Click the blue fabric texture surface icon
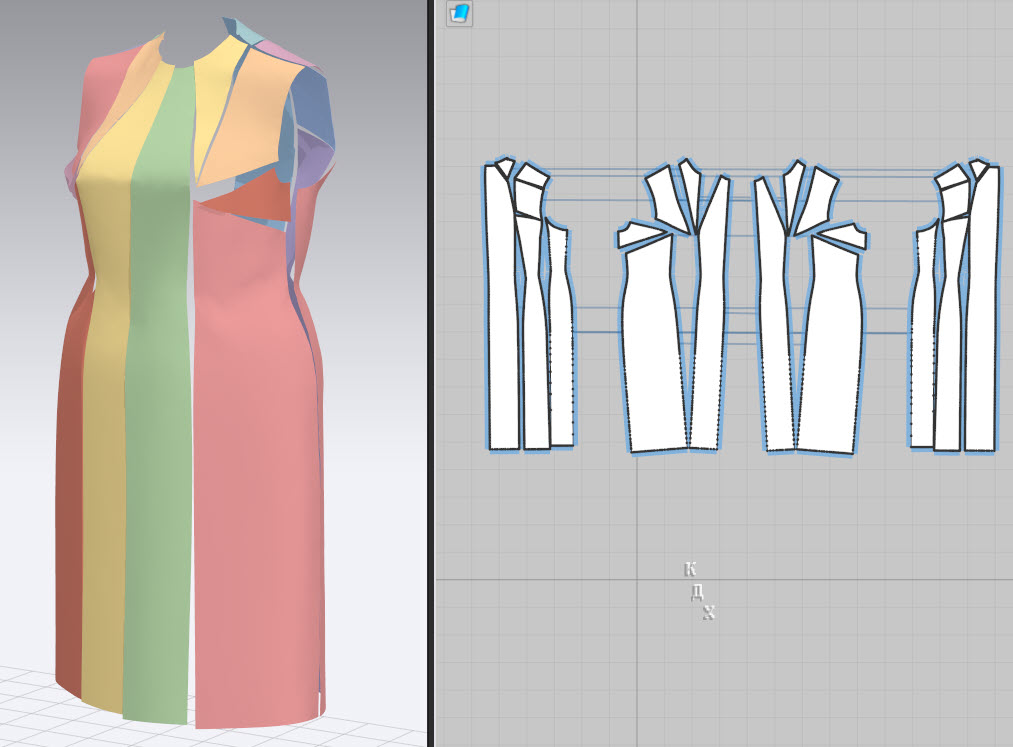This screenshot has width=1013, height=747. 459,13
